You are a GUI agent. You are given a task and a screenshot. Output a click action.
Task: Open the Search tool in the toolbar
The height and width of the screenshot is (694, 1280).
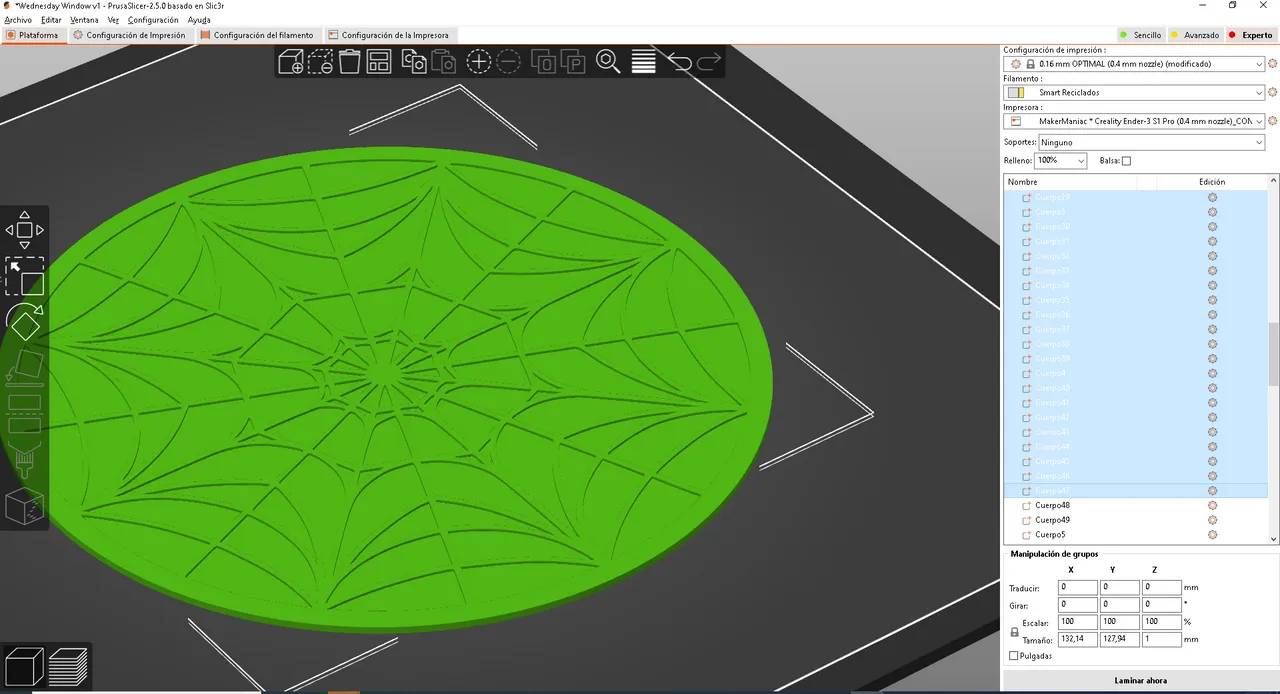[x=608, y=62]
